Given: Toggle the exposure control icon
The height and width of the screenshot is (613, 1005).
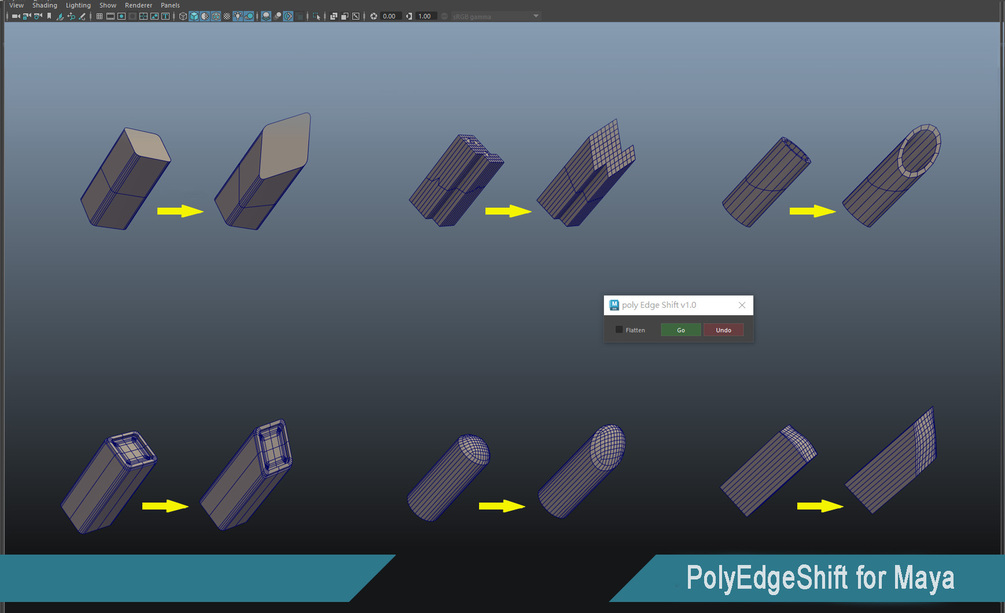Looking at the screenshot, I should (374, 16).
